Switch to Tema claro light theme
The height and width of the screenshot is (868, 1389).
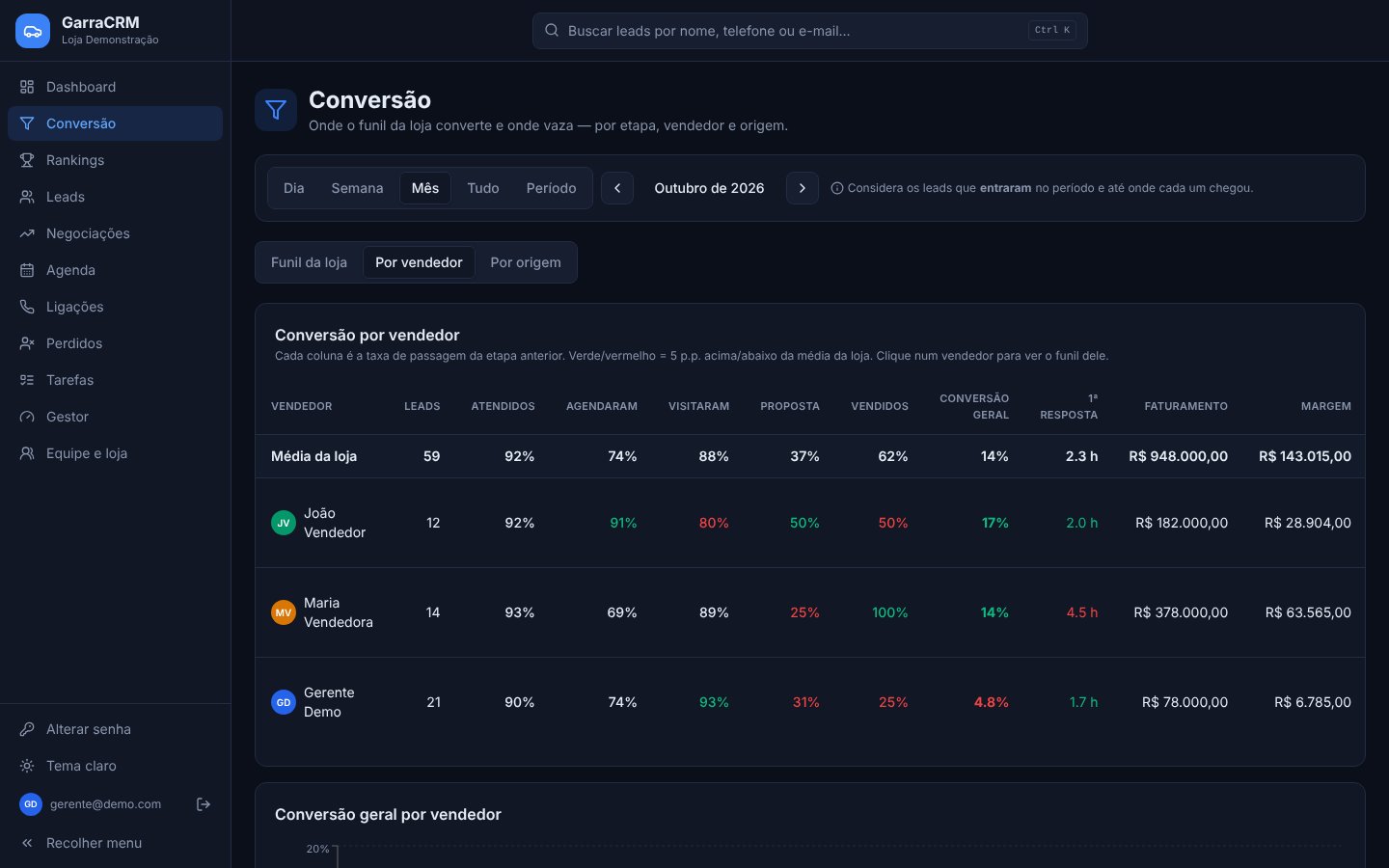(115, 766)
